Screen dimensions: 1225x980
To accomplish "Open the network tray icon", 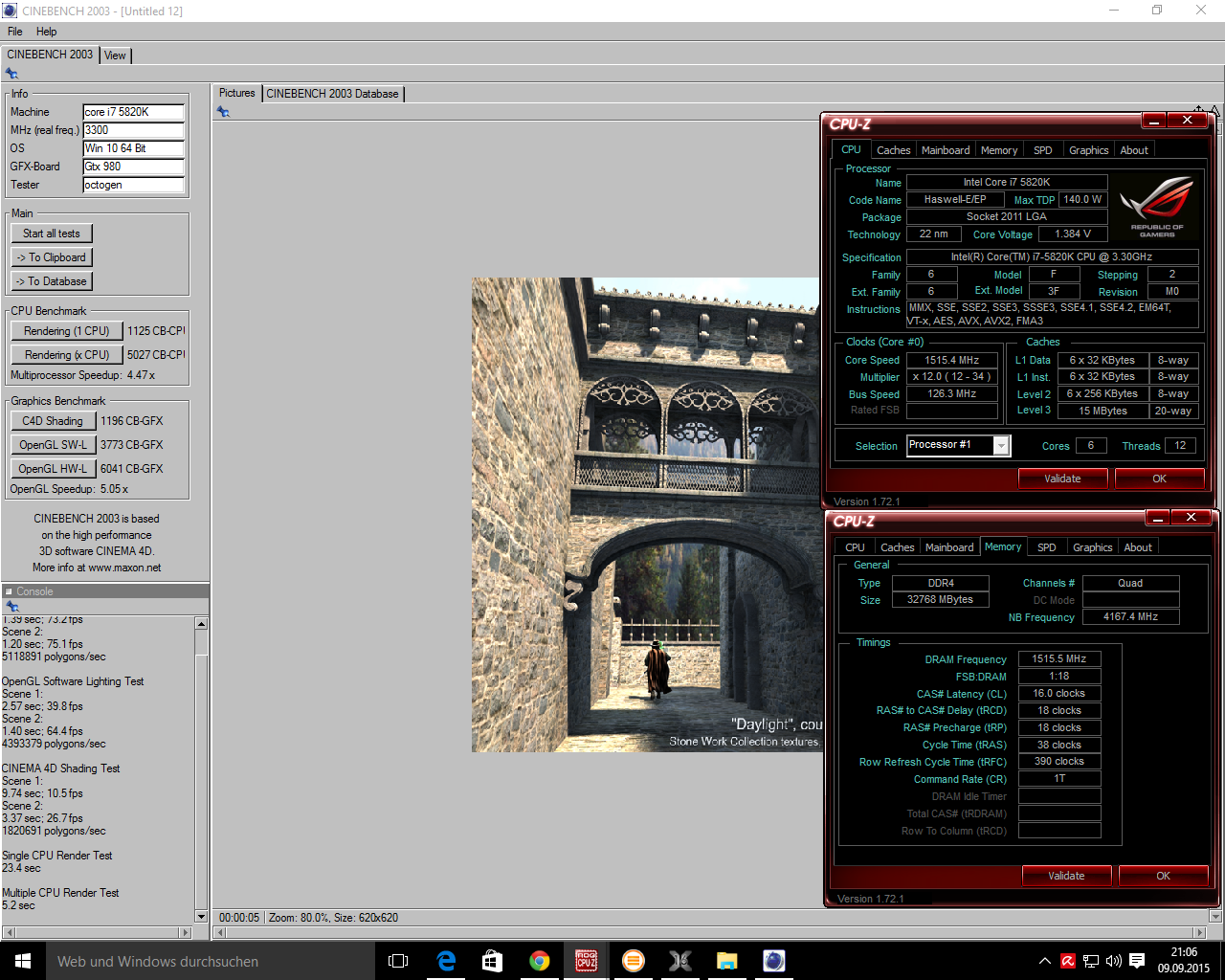I will [1090, 961].
